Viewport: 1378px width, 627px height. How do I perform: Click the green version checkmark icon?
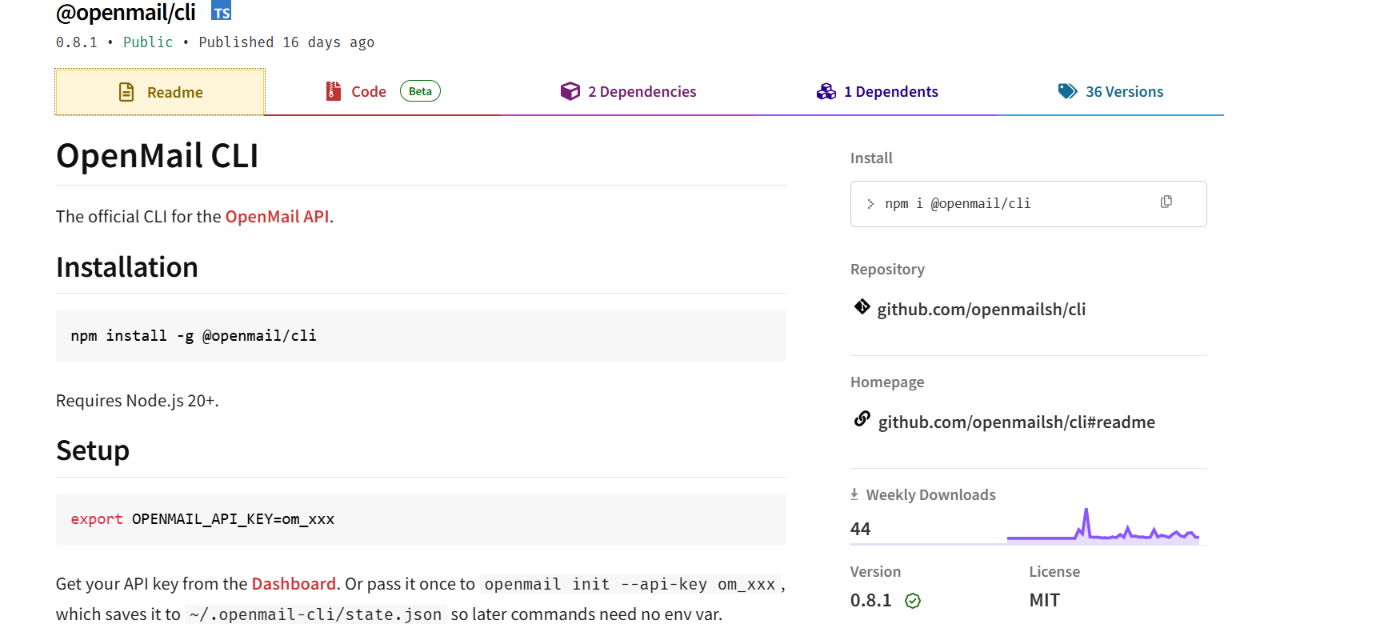(912, 601)
